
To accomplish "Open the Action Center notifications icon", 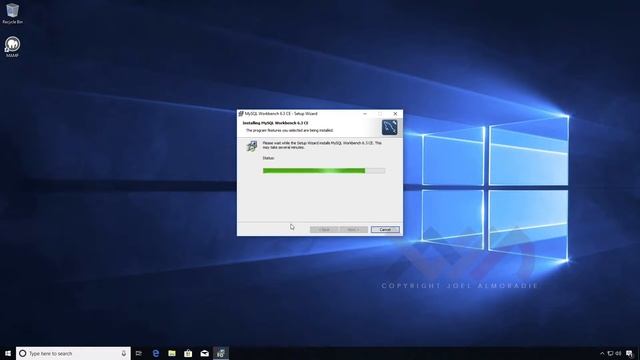I will (x=629, y=353).
